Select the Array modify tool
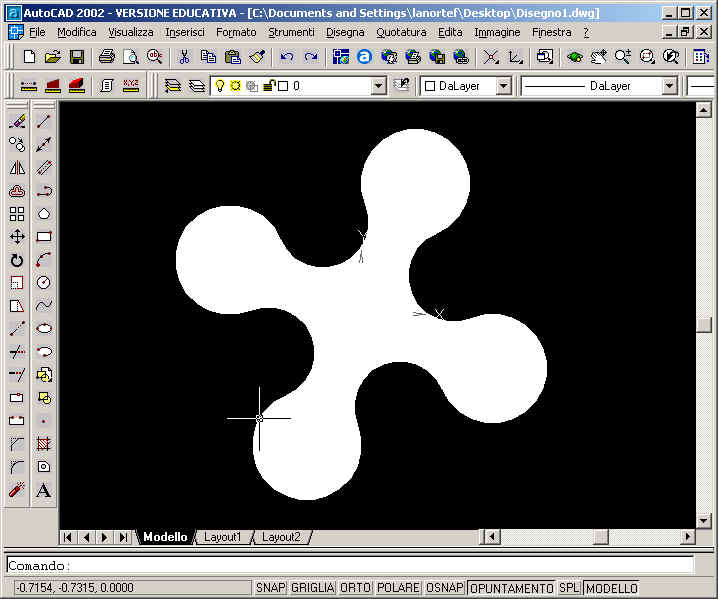 [17, 213]
